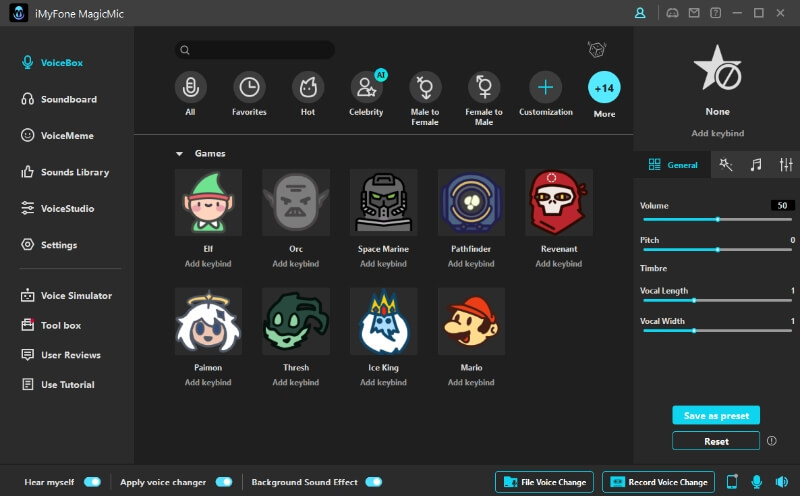Screen dimensions: 800x496
Task: Select the Hot voices category
Action: (x=308, y=87)
